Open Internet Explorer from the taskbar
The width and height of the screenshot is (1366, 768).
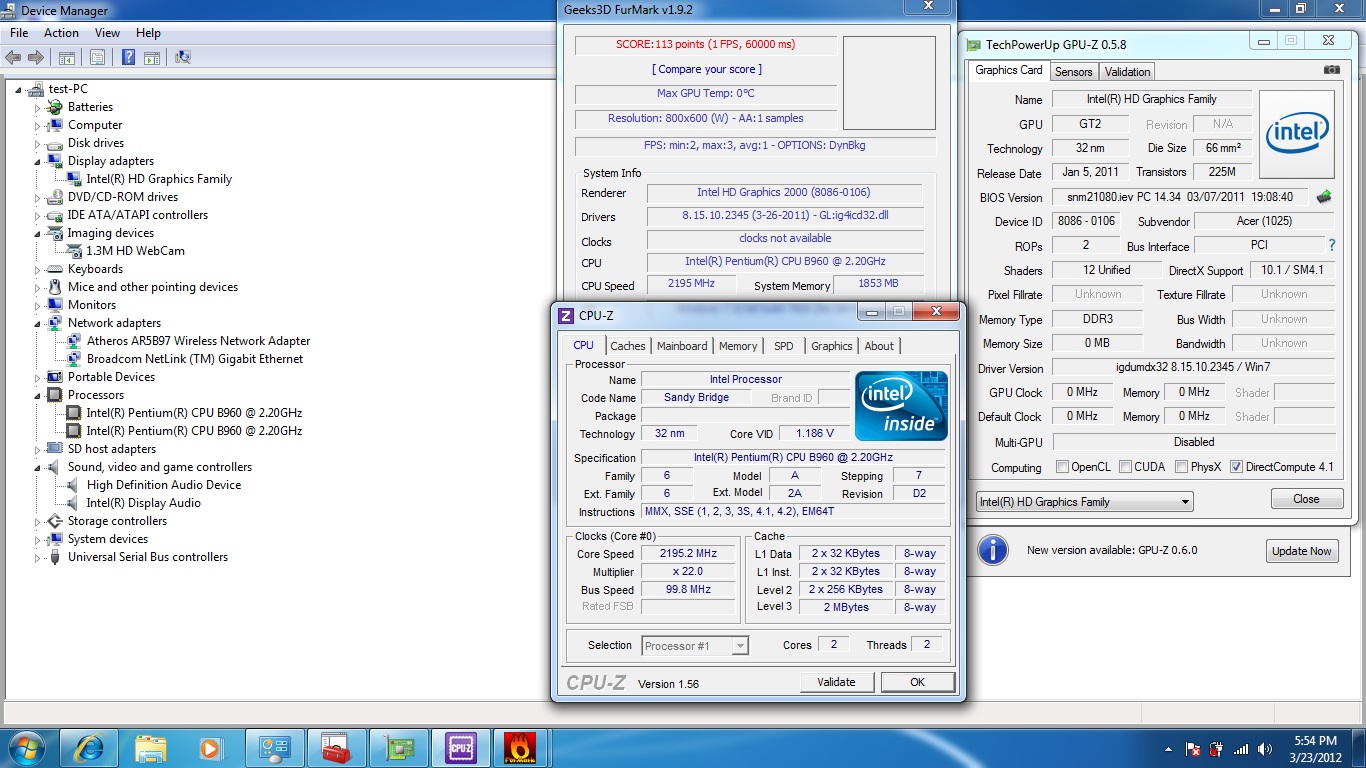pyautogui.click(x=89, y=748)
